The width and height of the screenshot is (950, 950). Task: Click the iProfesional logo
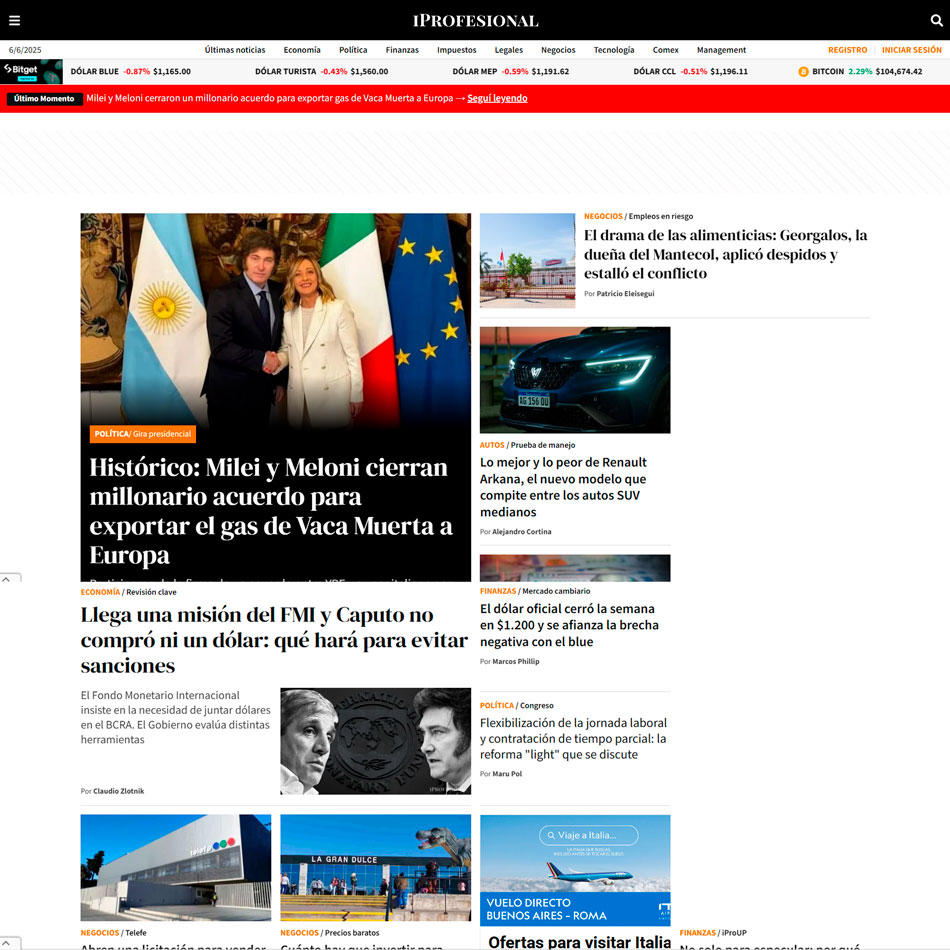click(475, 21)
